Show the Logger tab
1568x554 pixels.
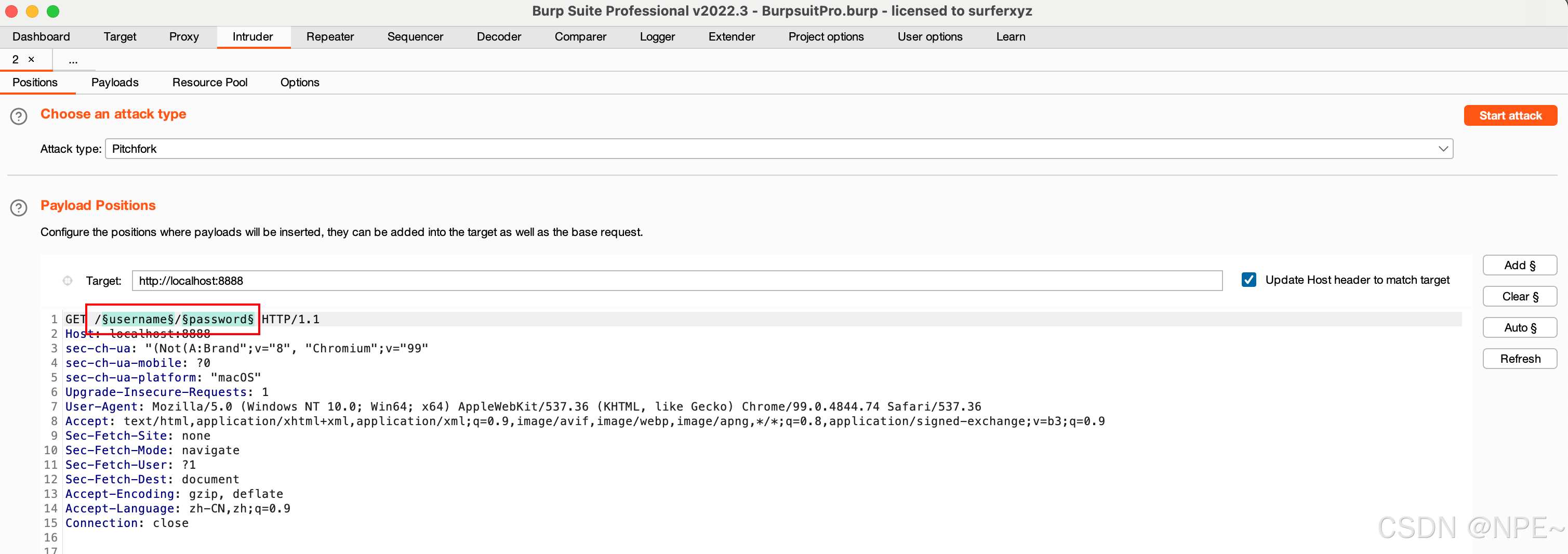tap(657, 36)
